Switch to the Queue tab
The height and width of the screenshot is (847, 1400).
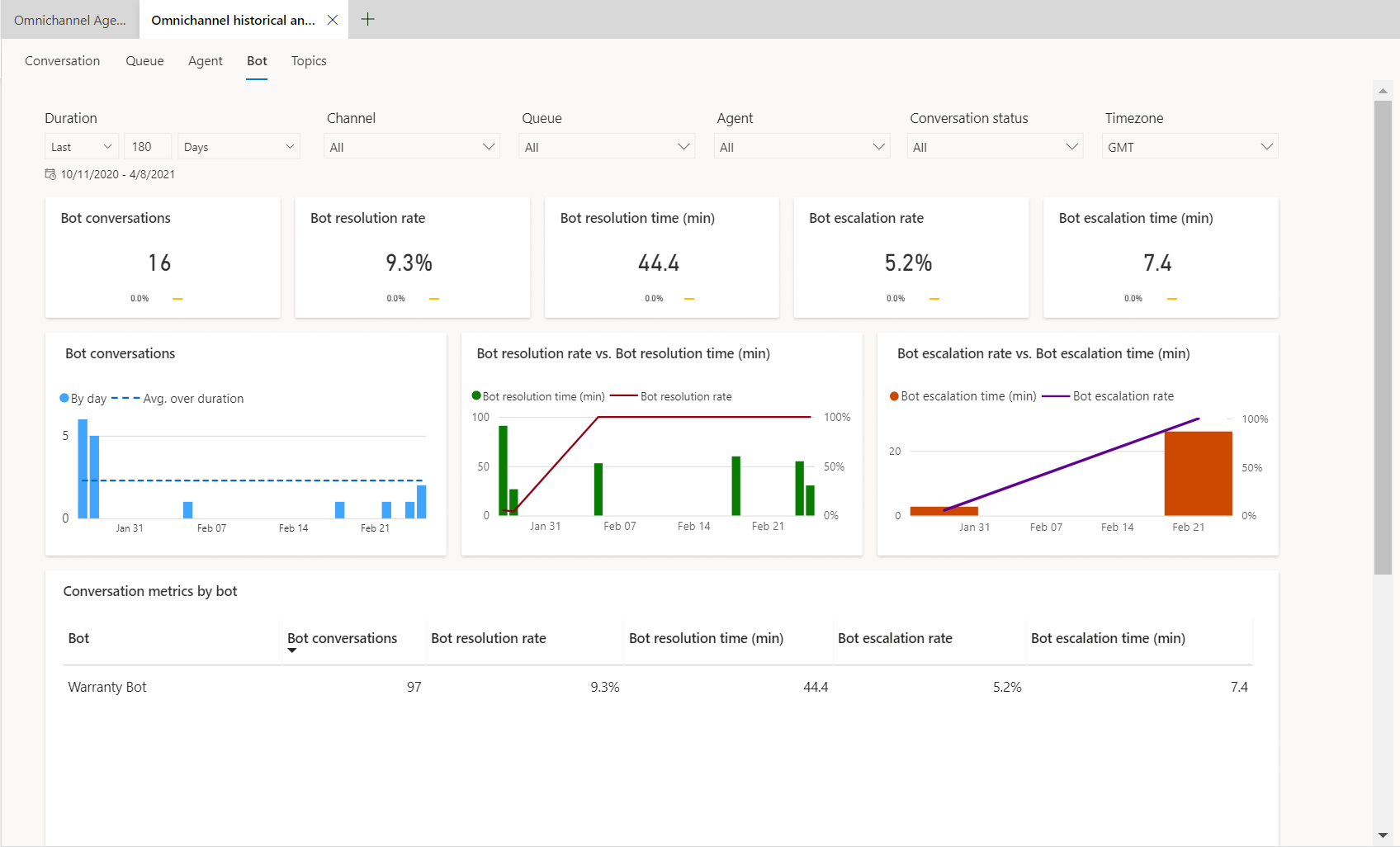pos(144,61)
